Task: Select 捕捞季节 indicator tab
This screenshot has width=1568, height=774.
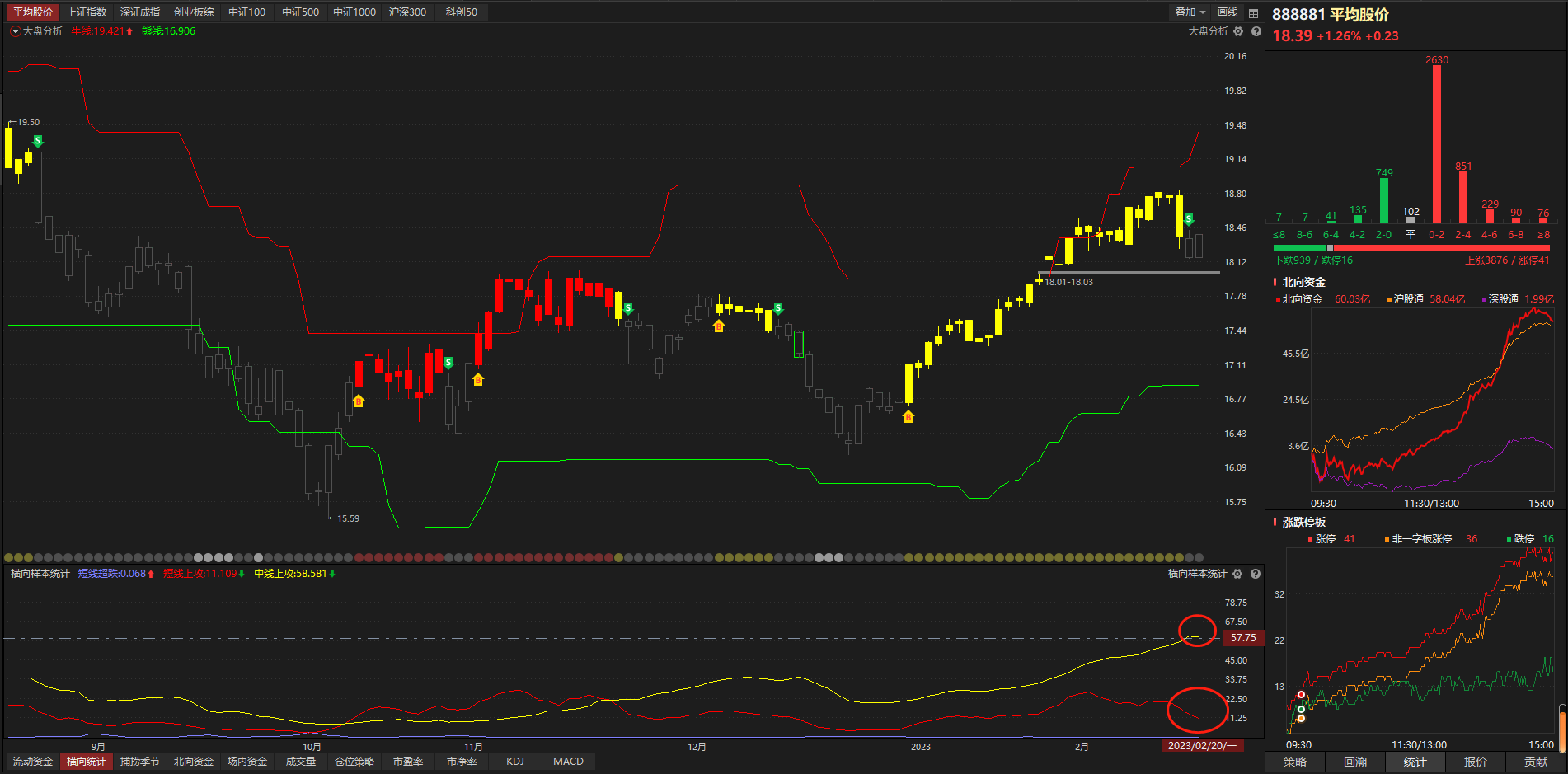Action: click(140, 762)
